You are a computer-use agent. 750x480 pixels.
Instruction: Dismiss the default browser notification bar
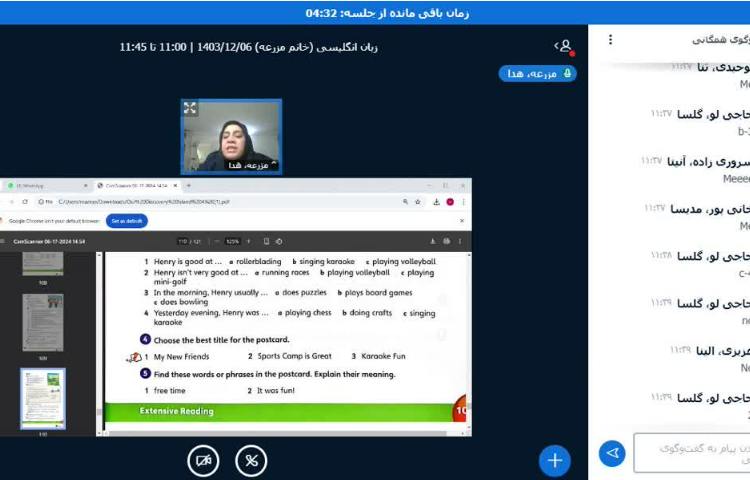[463, 220]
